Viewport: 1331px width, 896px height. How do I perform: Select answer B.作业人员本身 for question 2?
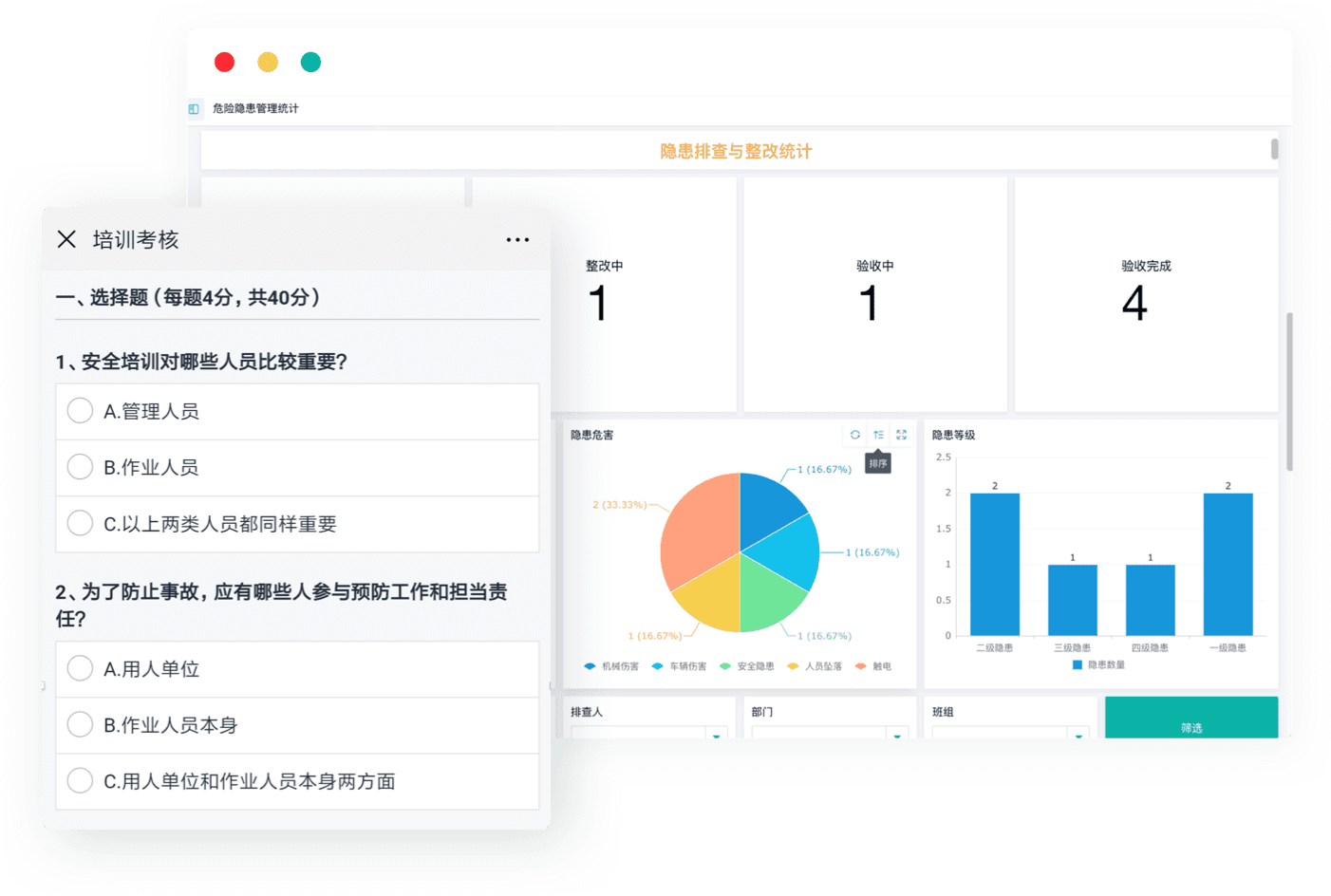click(x=297, y=725)
